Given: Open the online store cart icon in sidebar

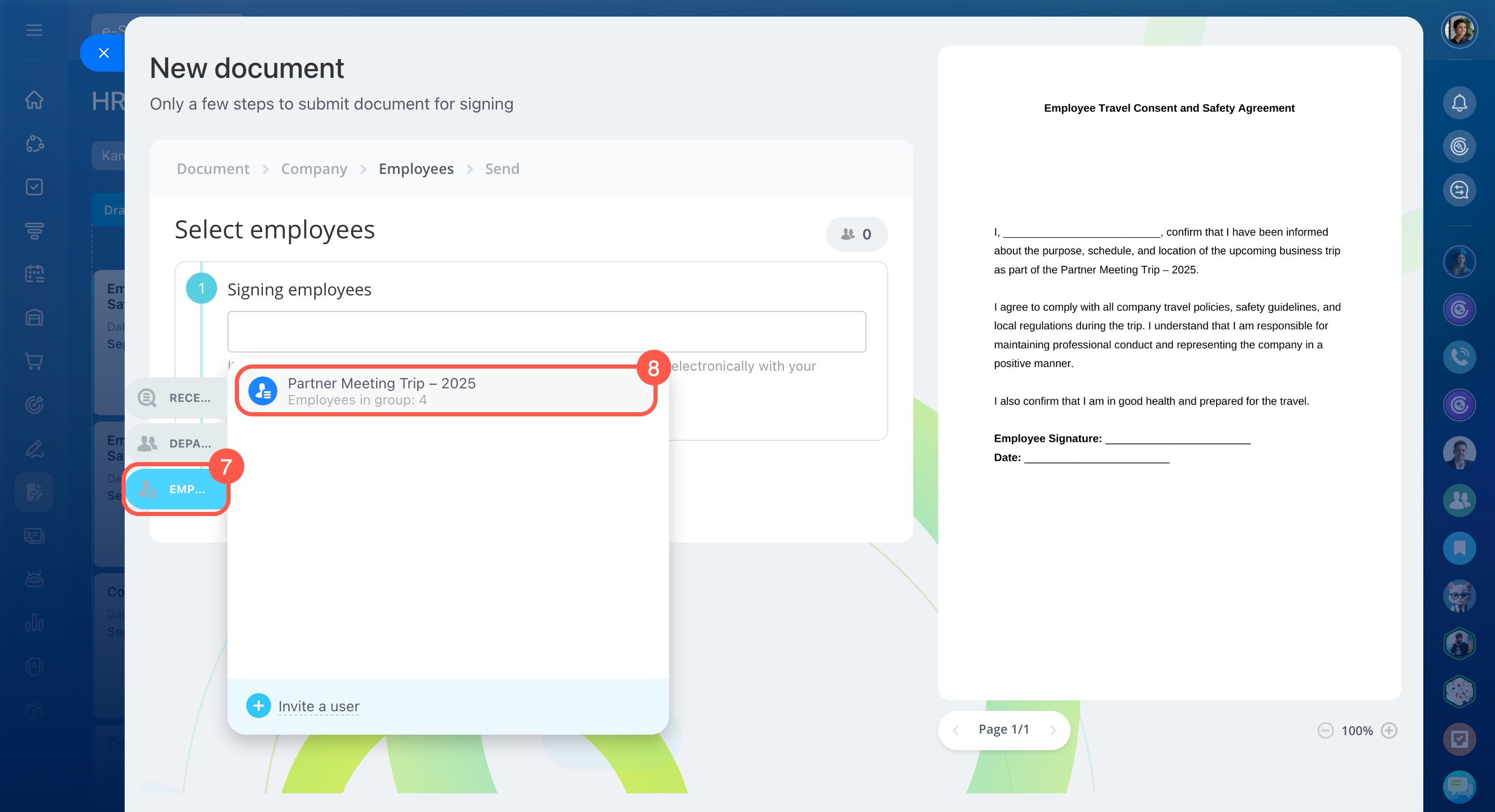Looking at the screenshot, I should click(34, 361).
